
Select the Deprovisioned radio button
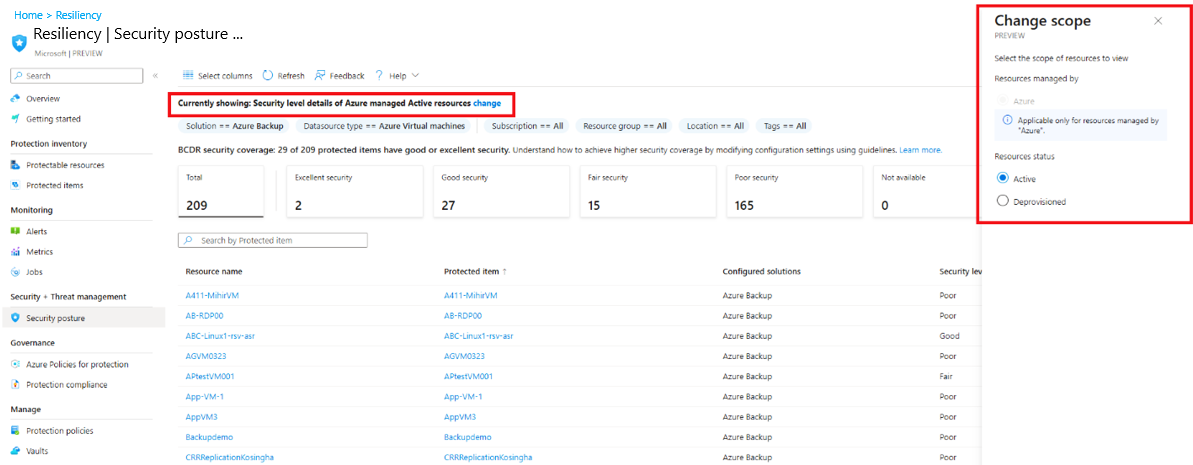(1002, 201)
